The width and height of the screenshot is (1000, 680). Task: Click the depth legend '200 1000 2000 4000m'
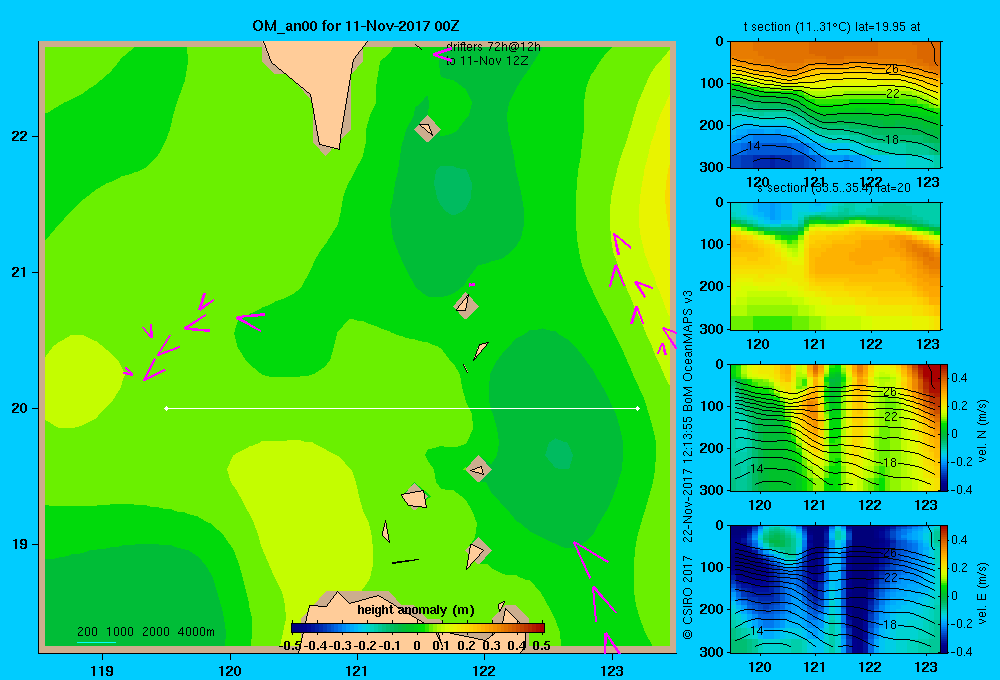(146, 632)
